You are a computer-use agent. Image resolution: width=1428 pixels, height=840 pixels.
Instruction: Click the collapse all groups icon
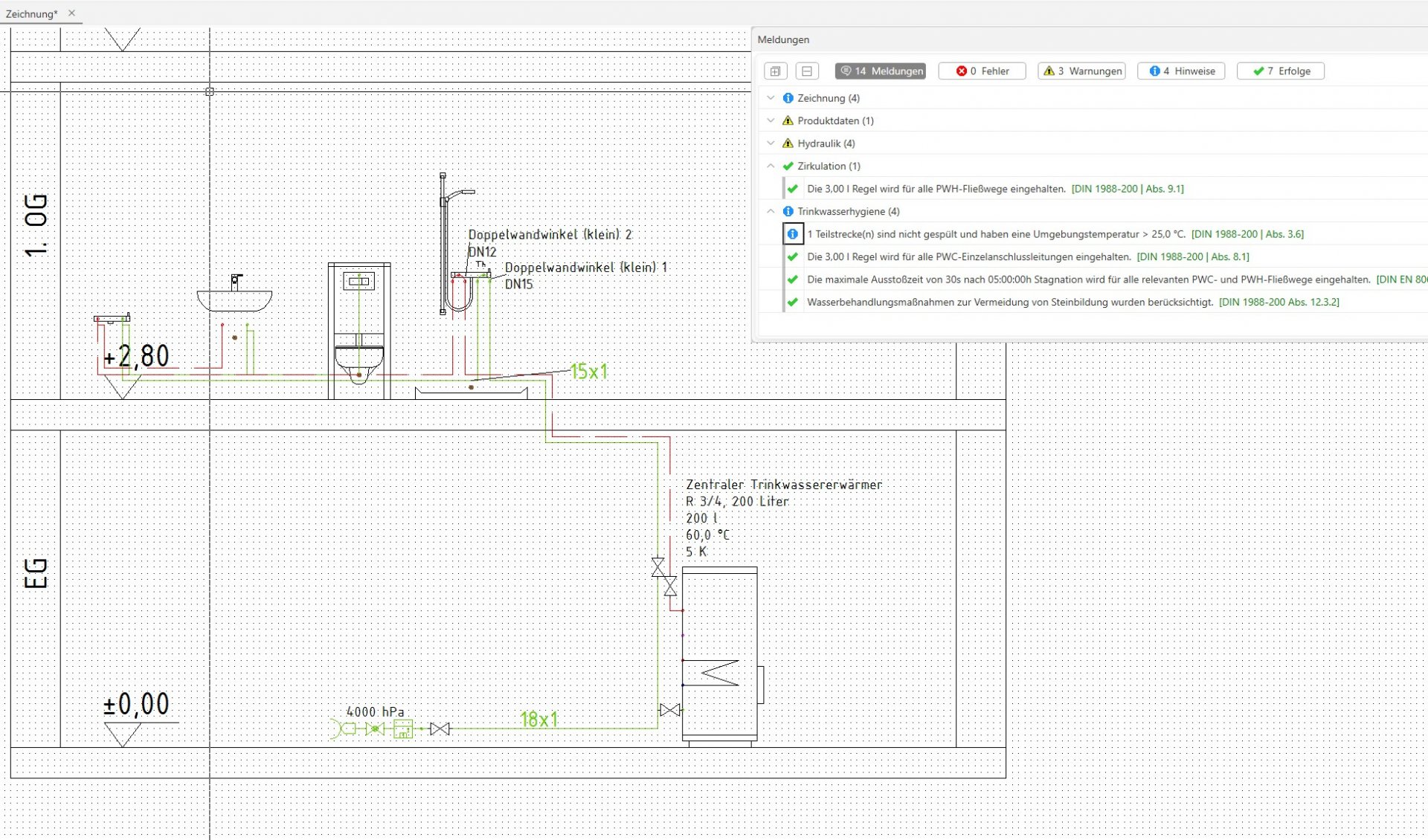tap(806, 71)
